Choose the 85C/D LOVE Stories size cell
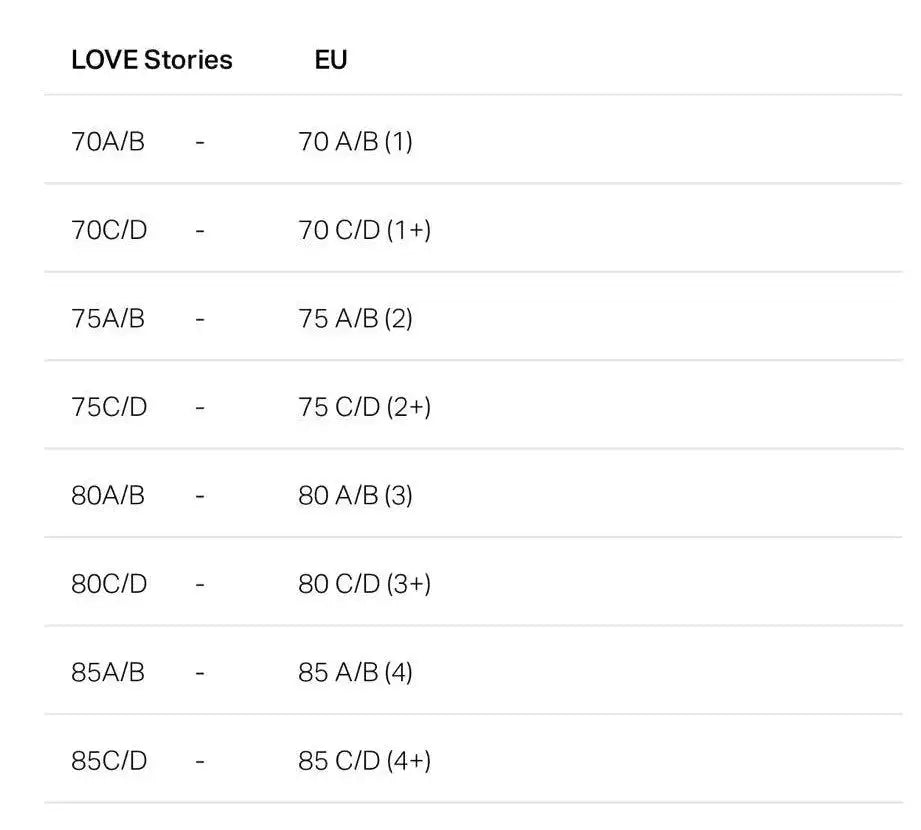Screen dimensions: 921x830 tap(109, 761)
